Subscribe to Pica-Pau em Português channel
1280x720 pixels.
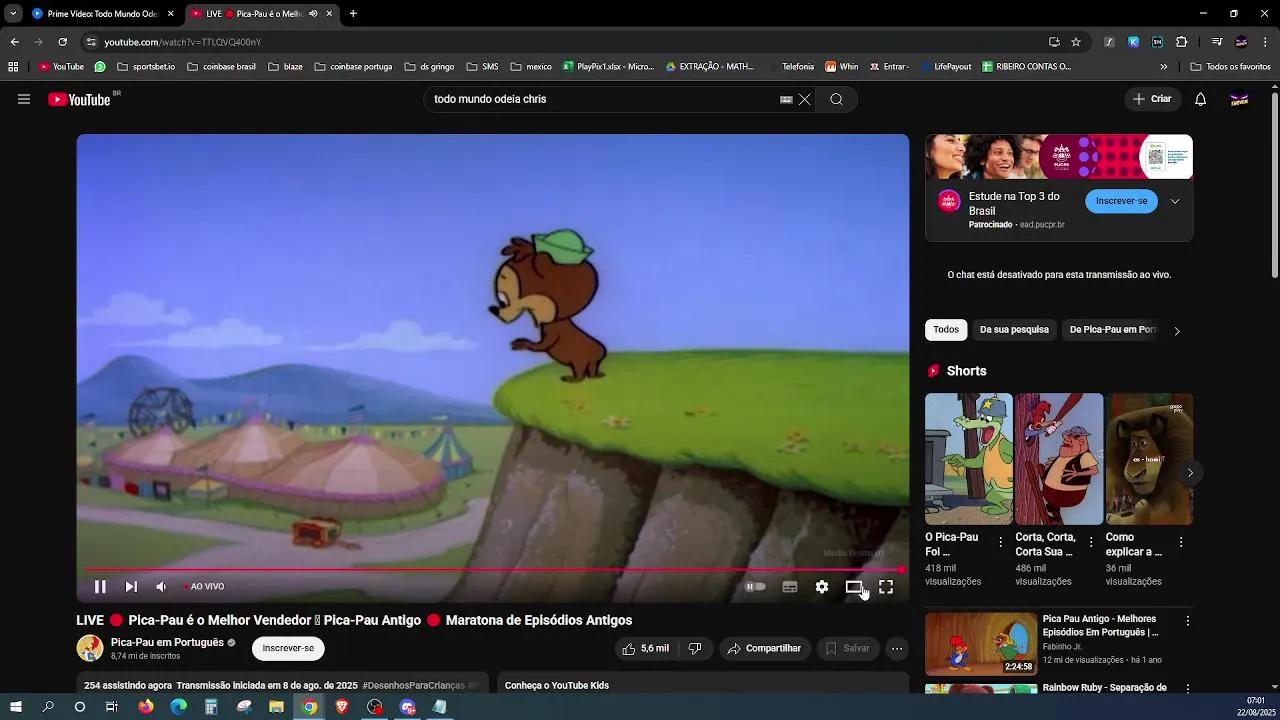288,648
